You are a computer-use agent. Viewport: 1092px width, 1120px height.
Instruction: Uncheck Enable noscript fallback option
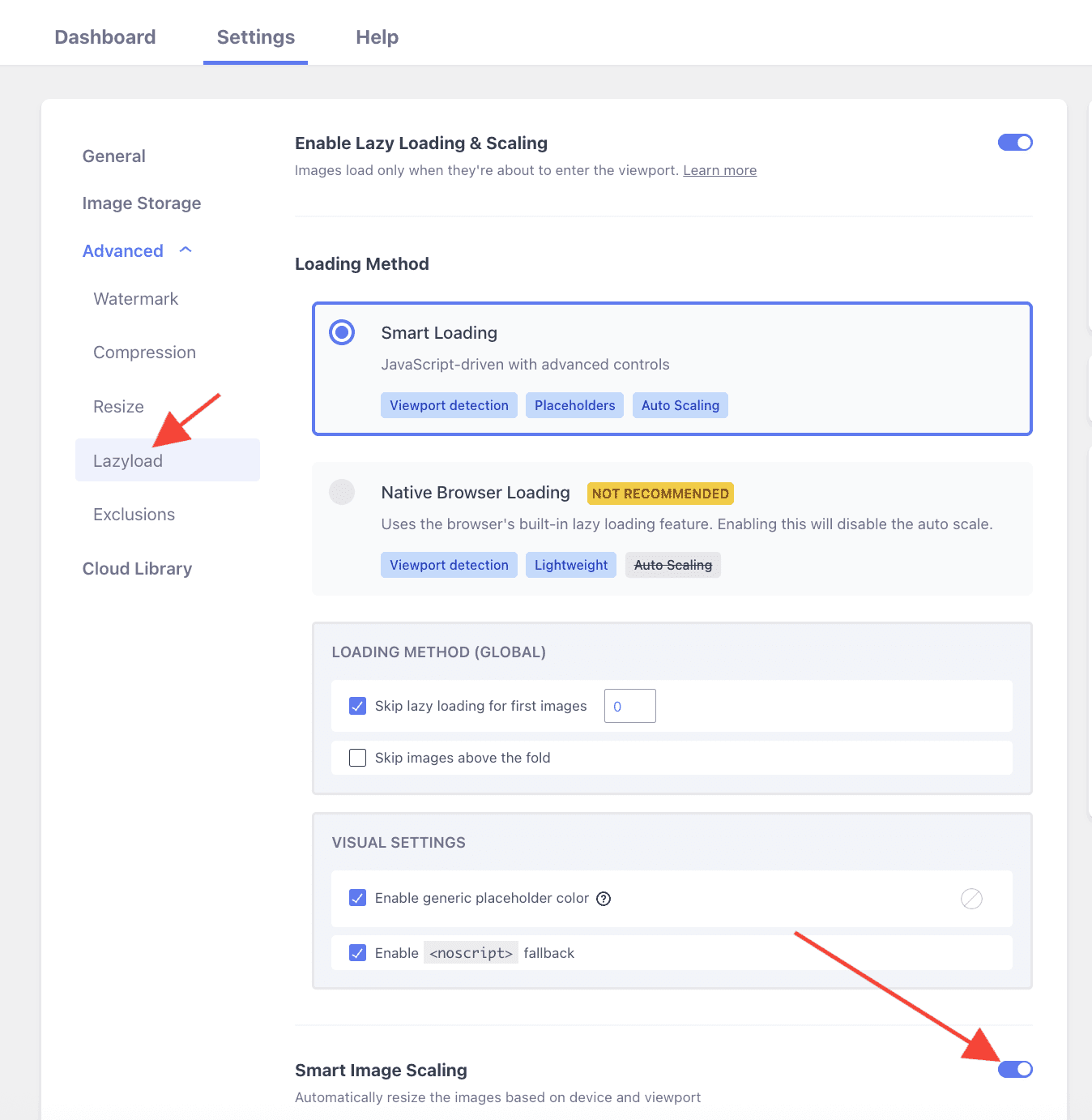point(357,953)
